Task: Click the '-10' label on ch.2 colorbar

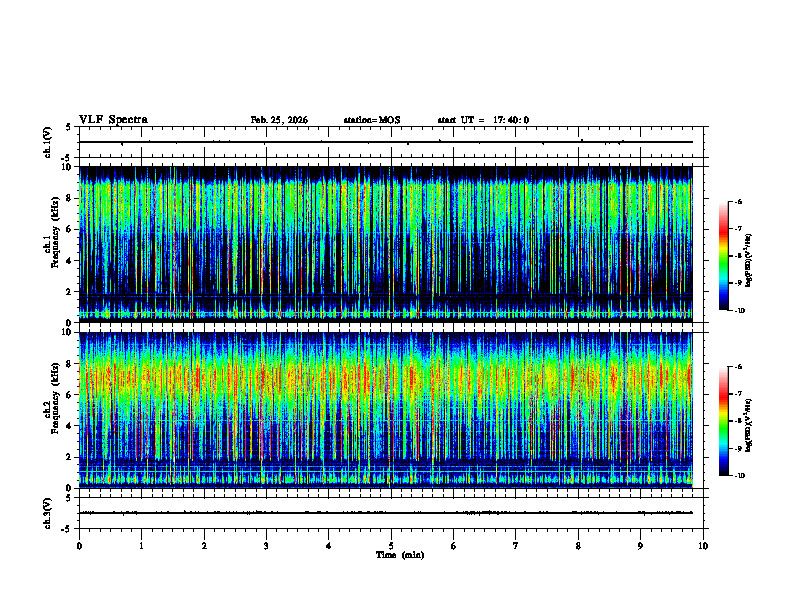Action: coord(739,476)
